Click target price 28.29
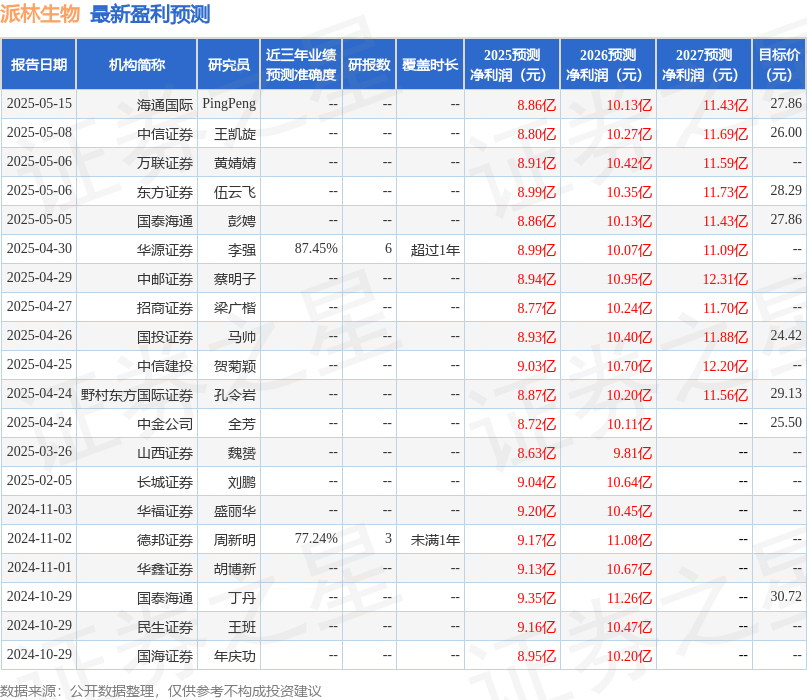 (786, 190)
